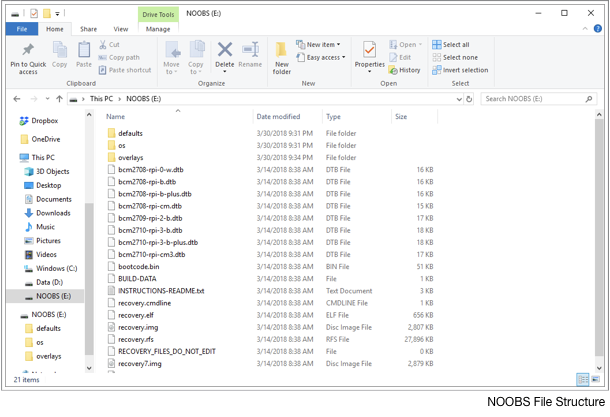Click the Move to icon
This screenshot has width=610, height=417.
click(x=172, y=50)
